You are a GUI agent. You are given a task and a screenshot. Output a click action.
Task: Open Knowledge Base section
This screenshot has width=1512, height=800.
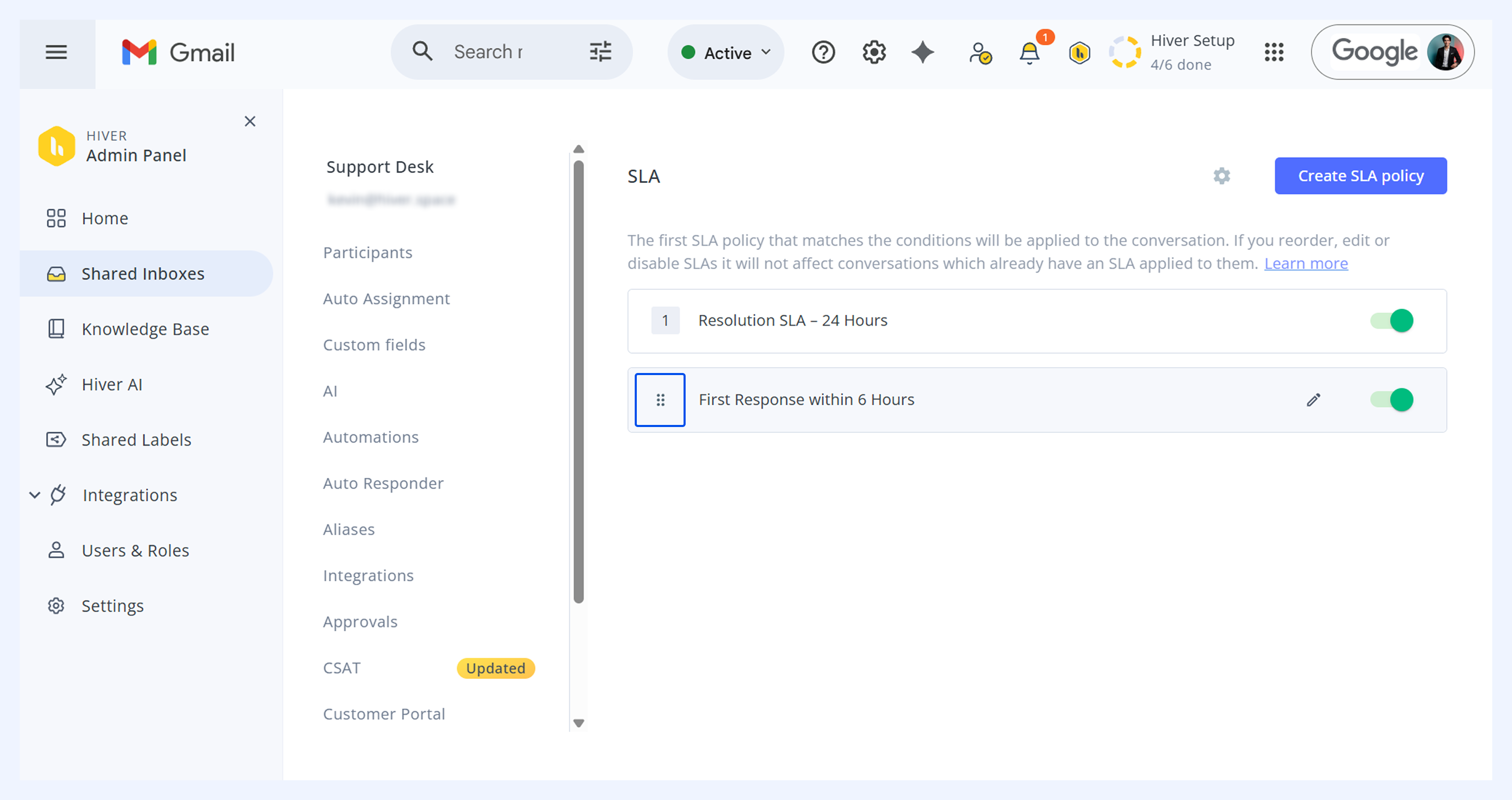pyautogui.click(x=145, y=329)
